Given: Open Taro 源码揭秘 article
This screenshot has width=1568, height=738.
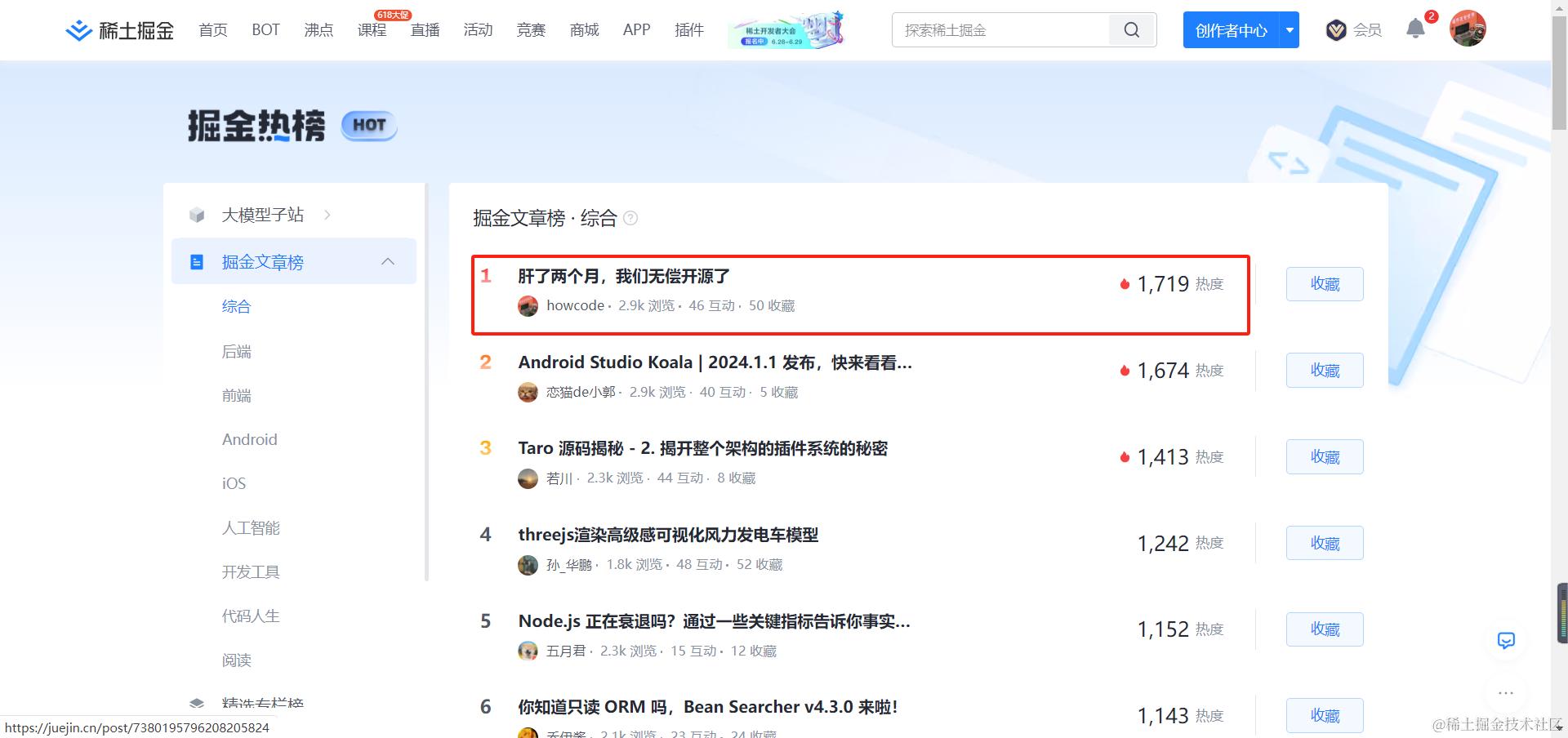Looking at the screenshot, I should (x=702, y=448).
